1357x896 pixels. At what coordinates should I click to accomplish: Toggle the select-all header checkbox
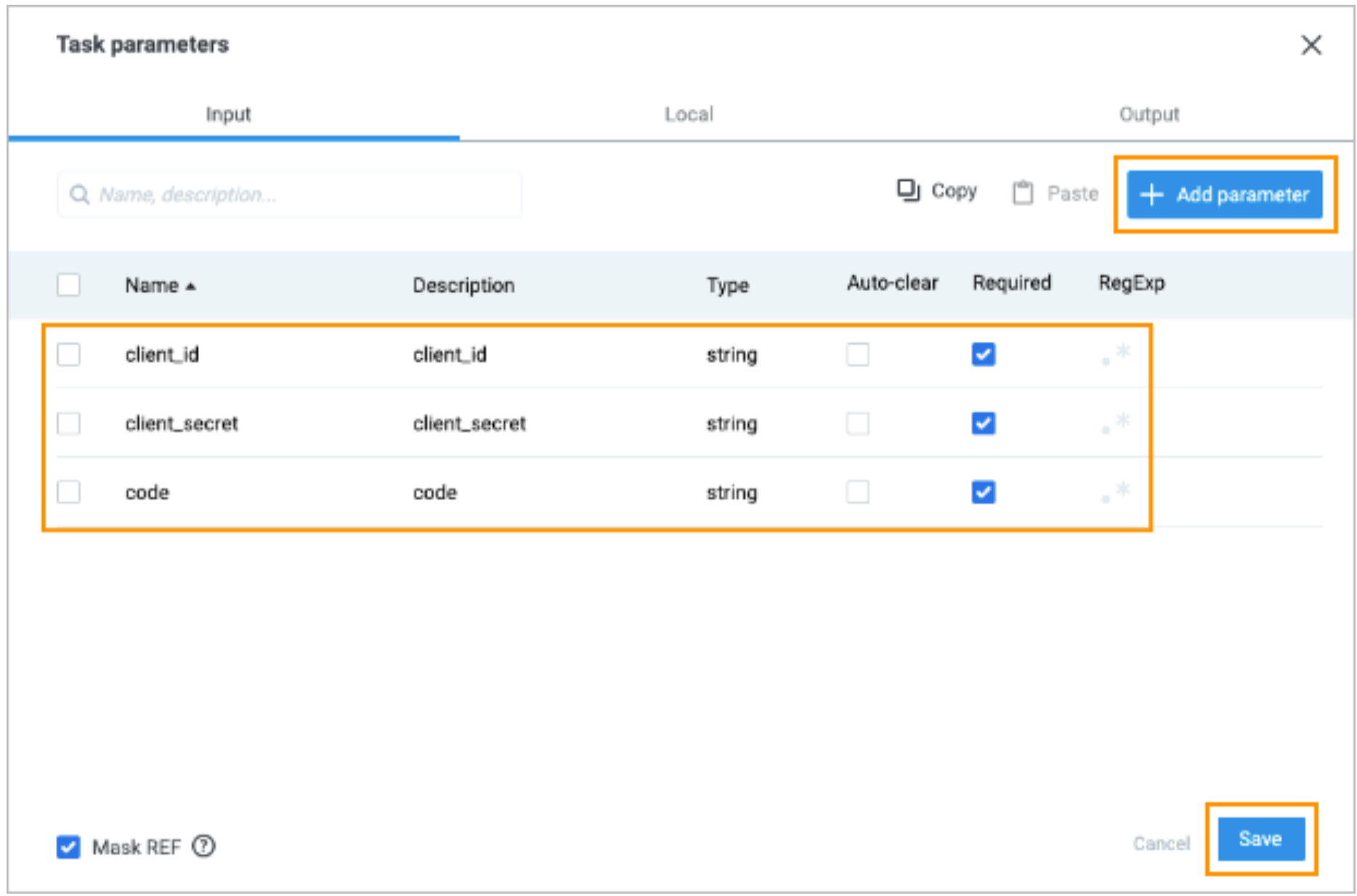(x=68, y=285)
